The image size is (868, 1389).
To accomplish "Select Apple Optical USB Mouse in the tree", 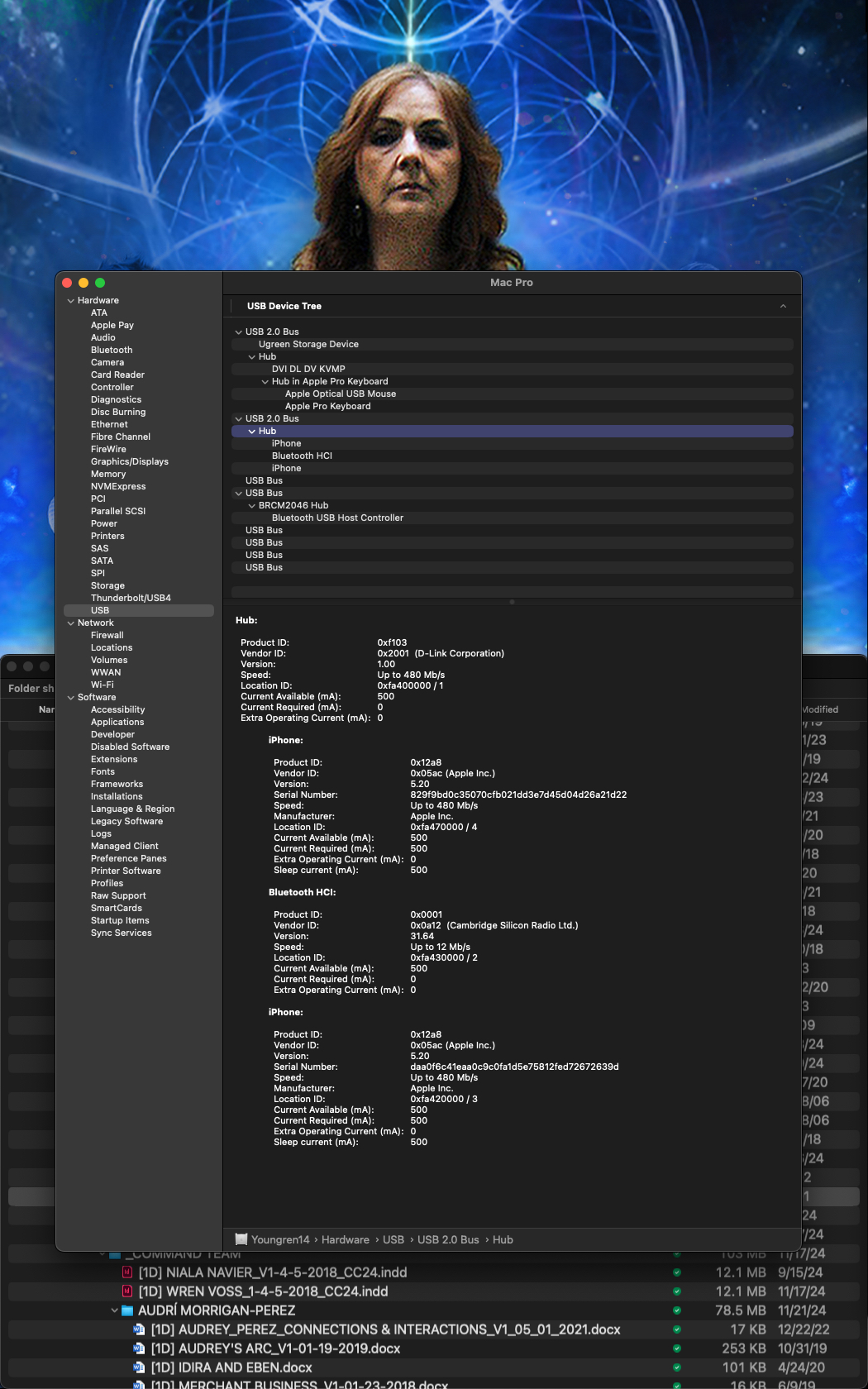I will pyautogui.click(x=512, y=394).
